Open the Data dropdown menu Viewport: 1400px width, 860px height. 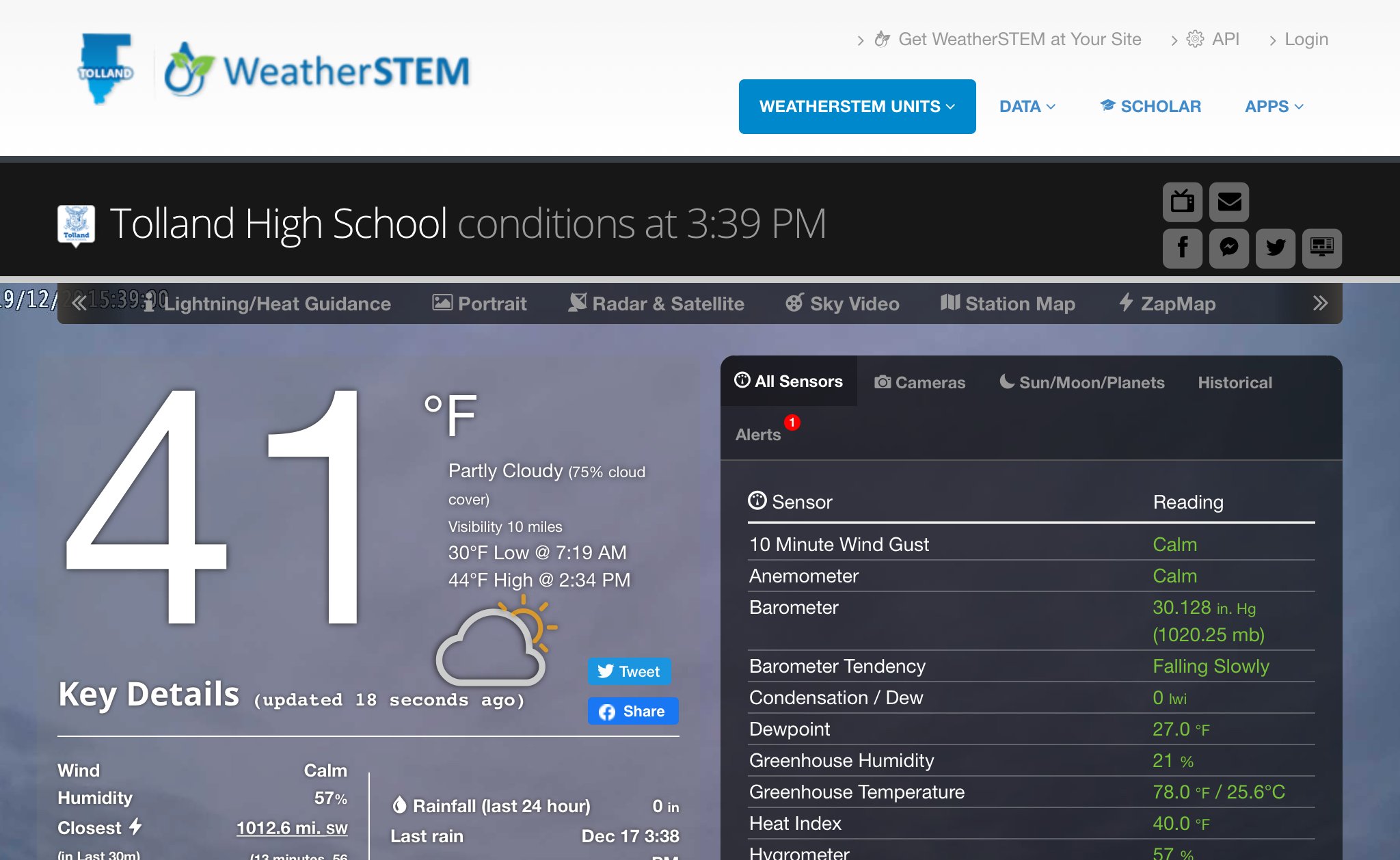tap(1027, 107)
